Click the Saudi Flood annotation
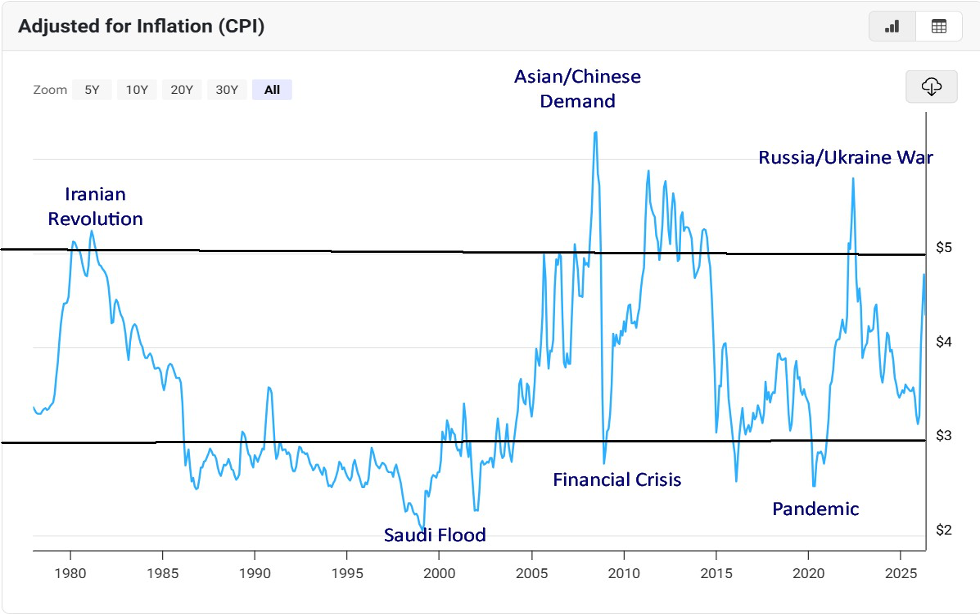 [x=434, y=535]
